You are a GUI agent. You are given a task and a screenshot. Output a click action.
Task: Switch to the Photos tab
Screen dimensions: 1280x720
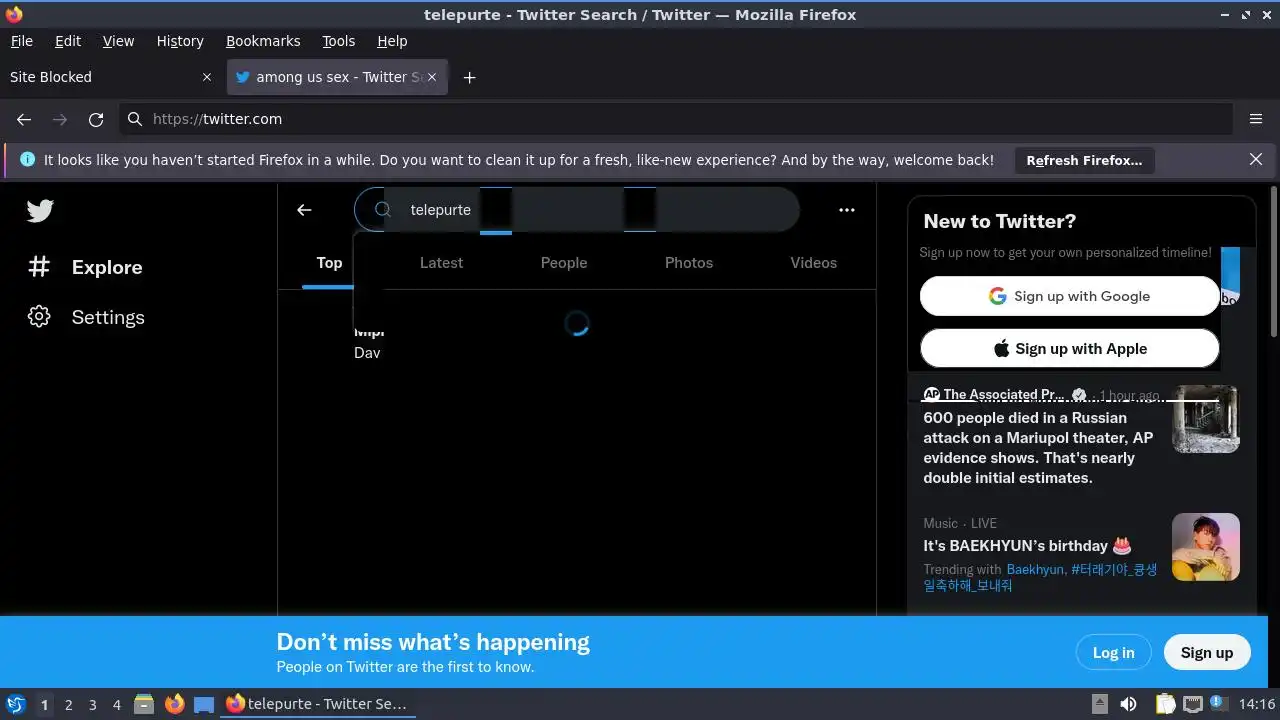pos(689,263)
